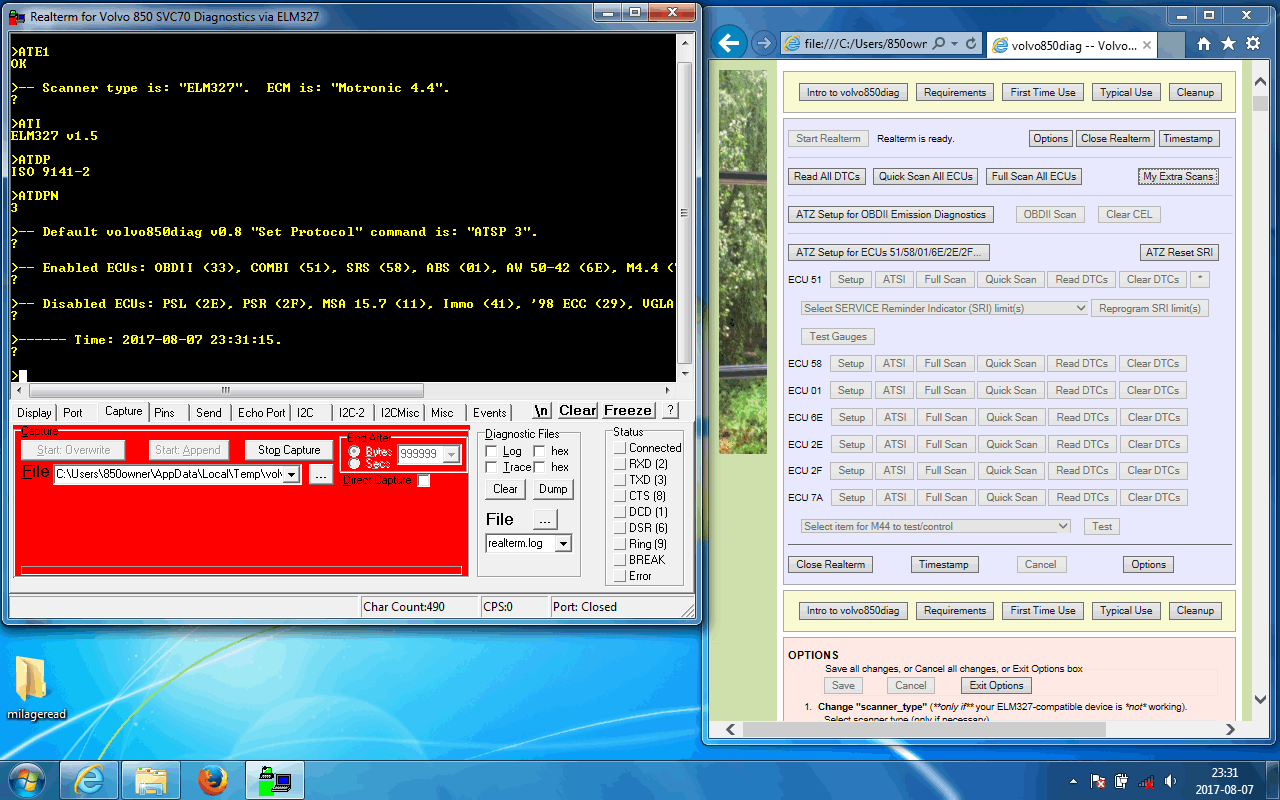1280x800 pixels.
Task: Open the capture file path dropdown
Action: pyautogui.click(x=291, y=475)
